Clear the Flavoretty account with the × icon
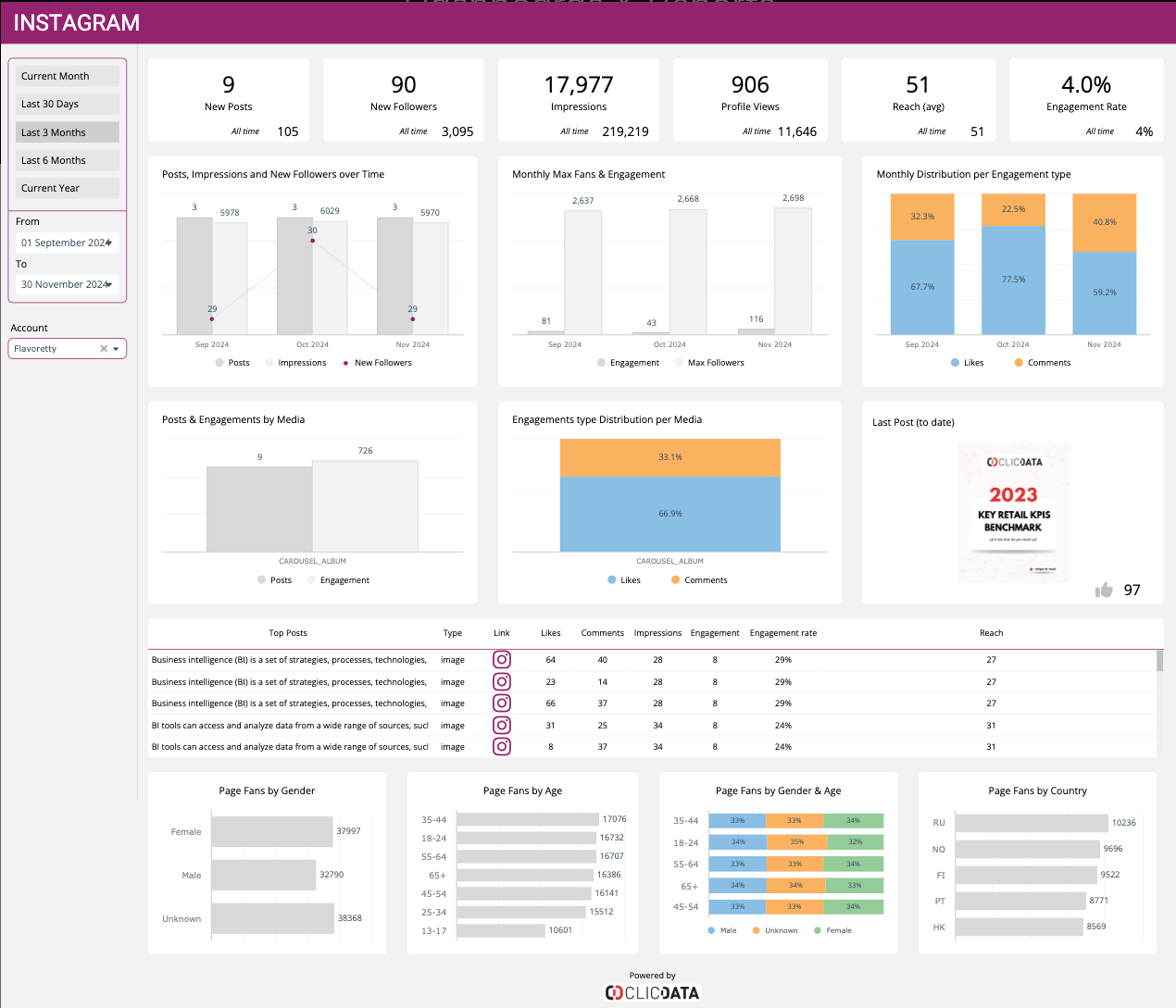This screenshot has width=1176, height=1008. (x=104, y=348)
